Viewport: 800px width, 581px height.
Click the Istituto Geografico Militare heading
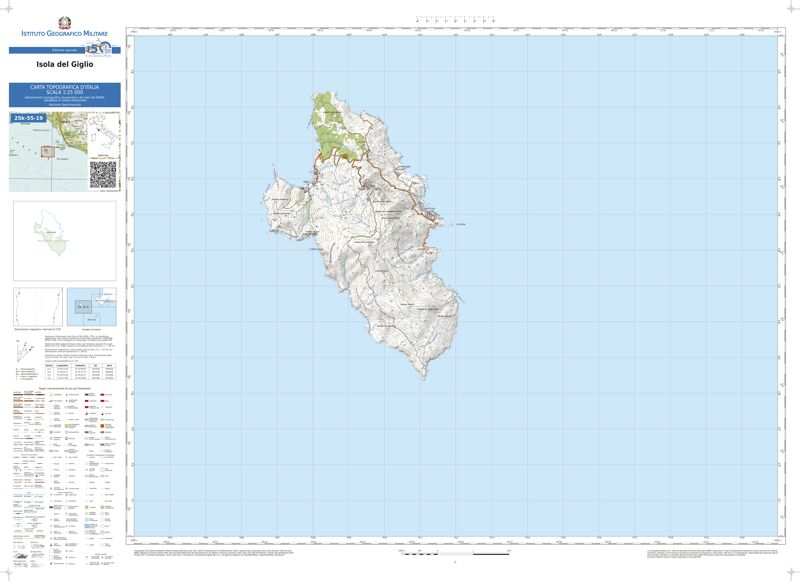pos(65,36)
